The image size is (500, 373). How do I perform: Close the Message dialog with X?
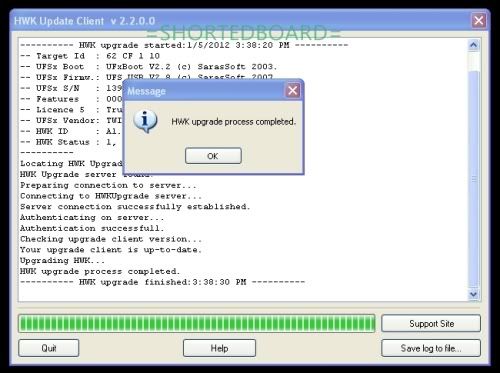tap(293, 90)
